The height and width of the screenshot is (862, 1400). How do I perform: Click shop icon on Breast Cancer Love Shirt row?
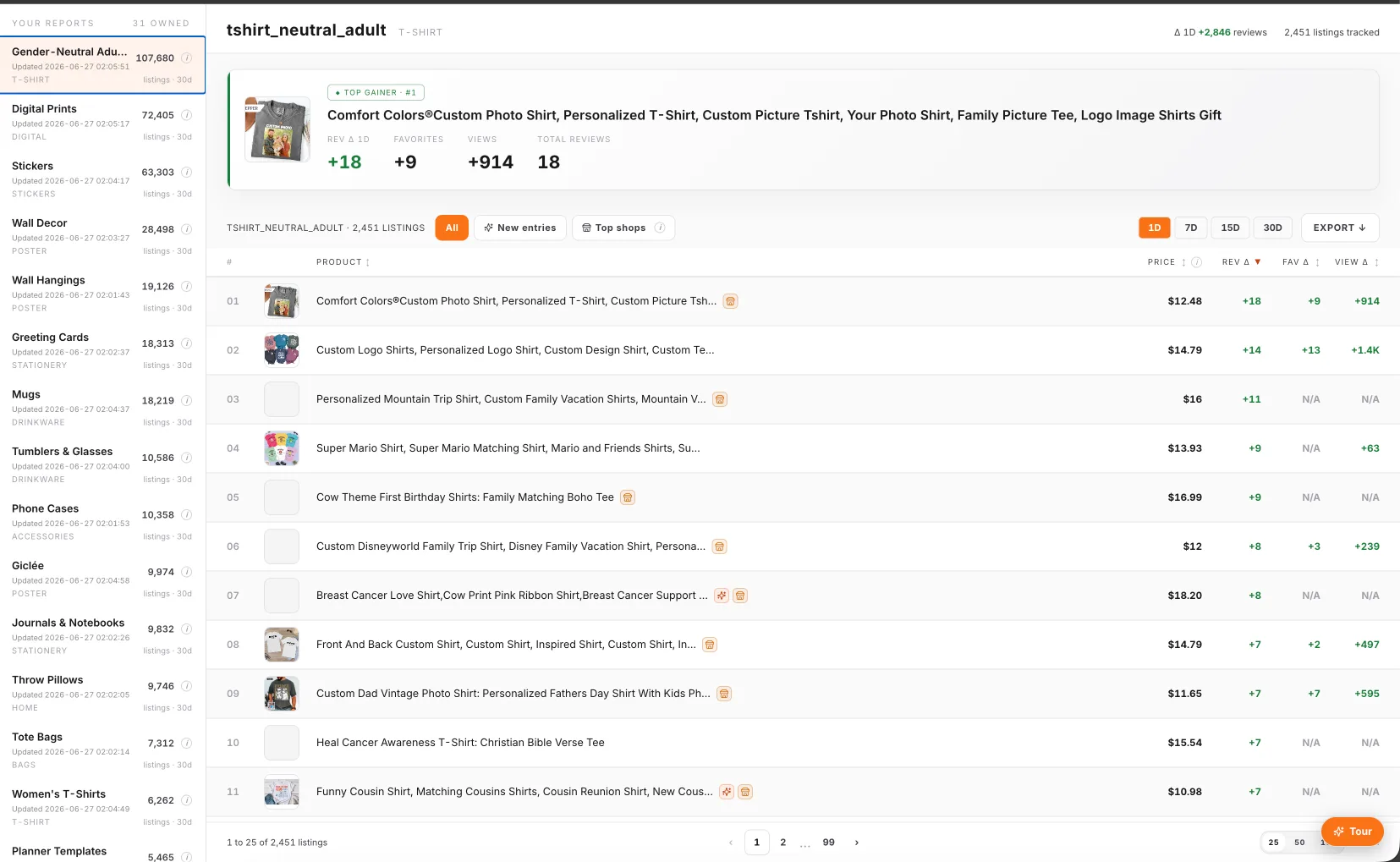[x=740, y=596]
